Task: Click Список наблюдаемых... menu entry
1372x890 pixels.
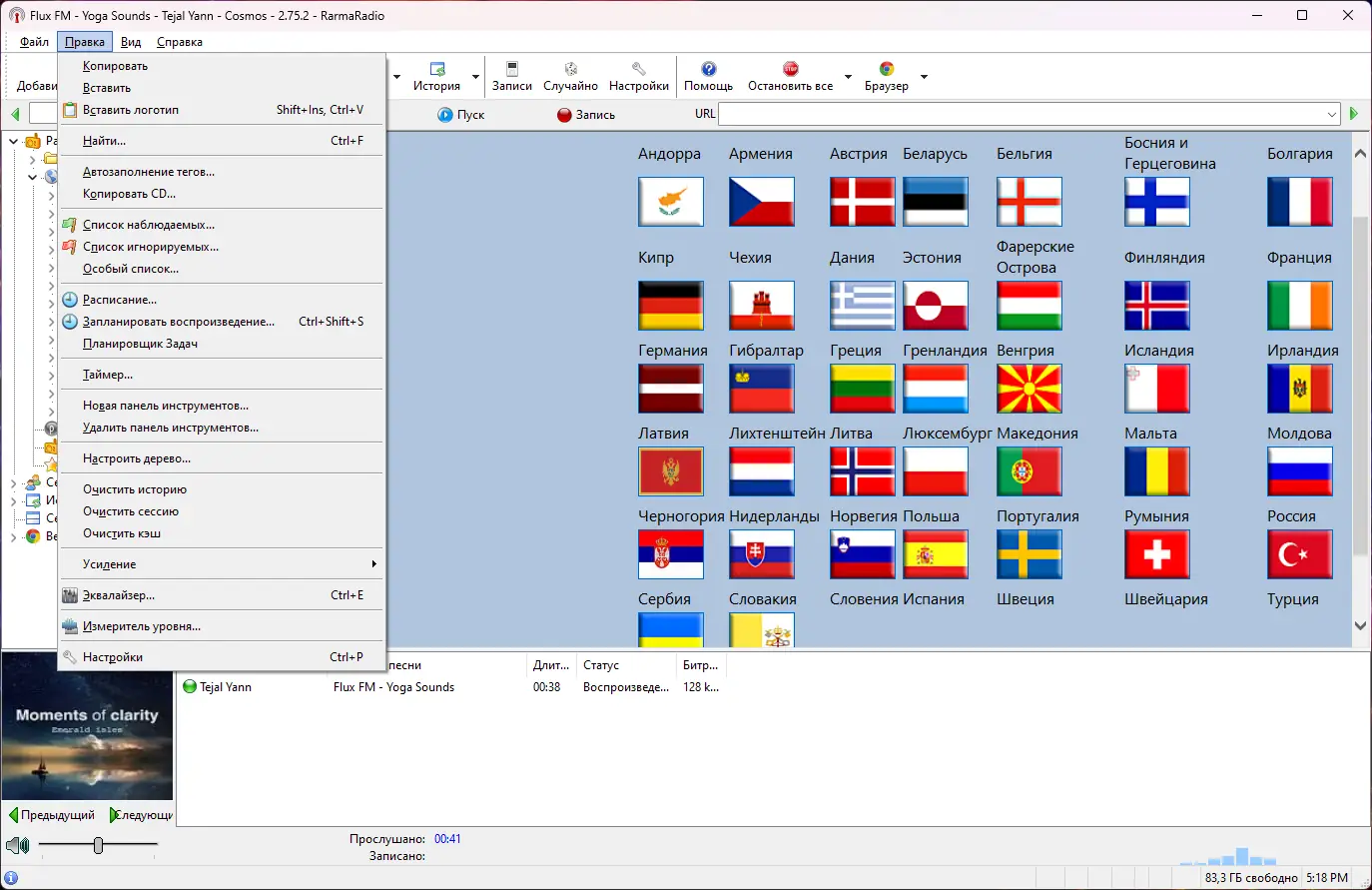Action: [x=222, y=225]
